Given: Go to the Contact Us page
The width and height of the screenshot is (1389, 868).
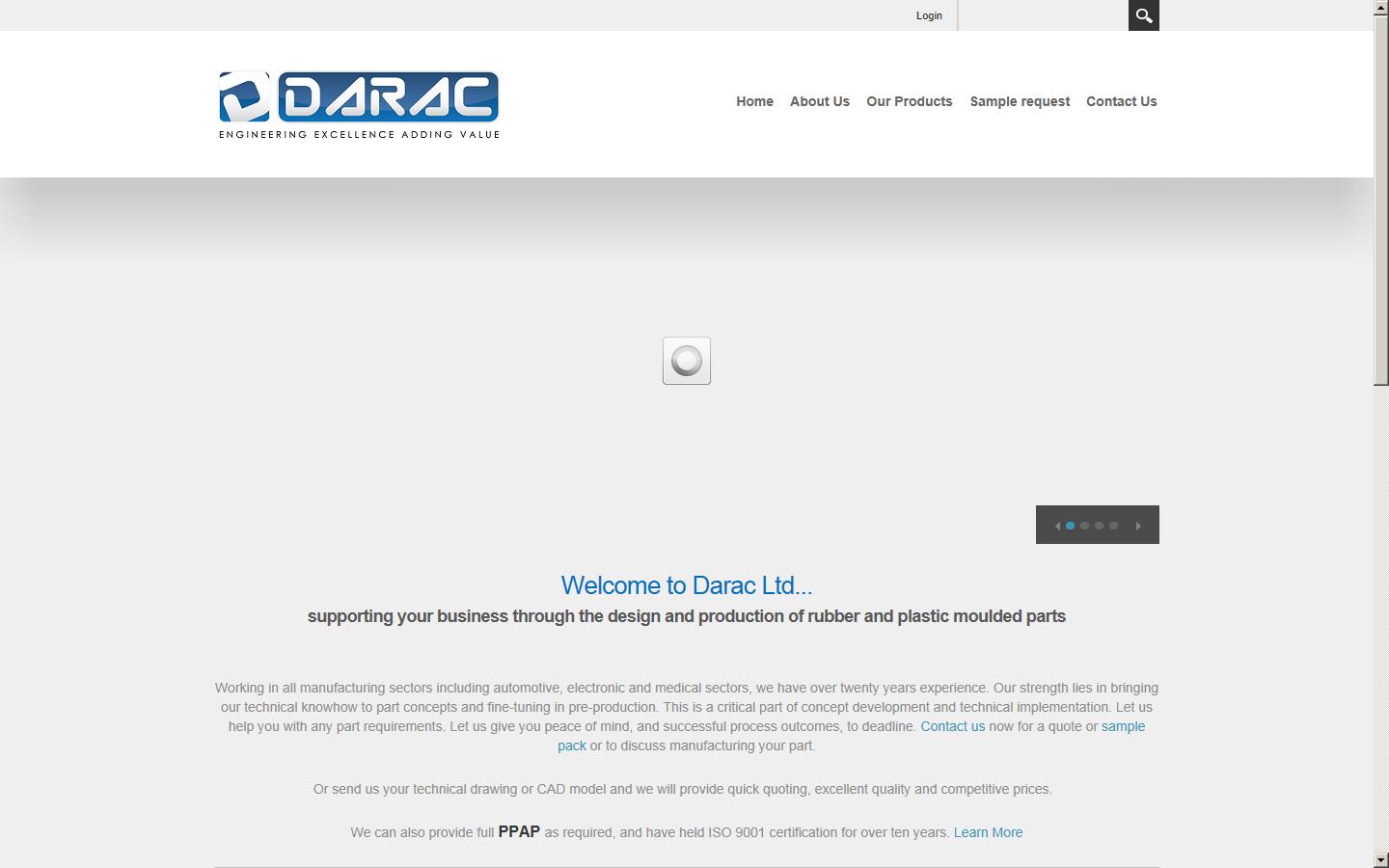Looking at the screenshot, I should [x=1121, y=101].
